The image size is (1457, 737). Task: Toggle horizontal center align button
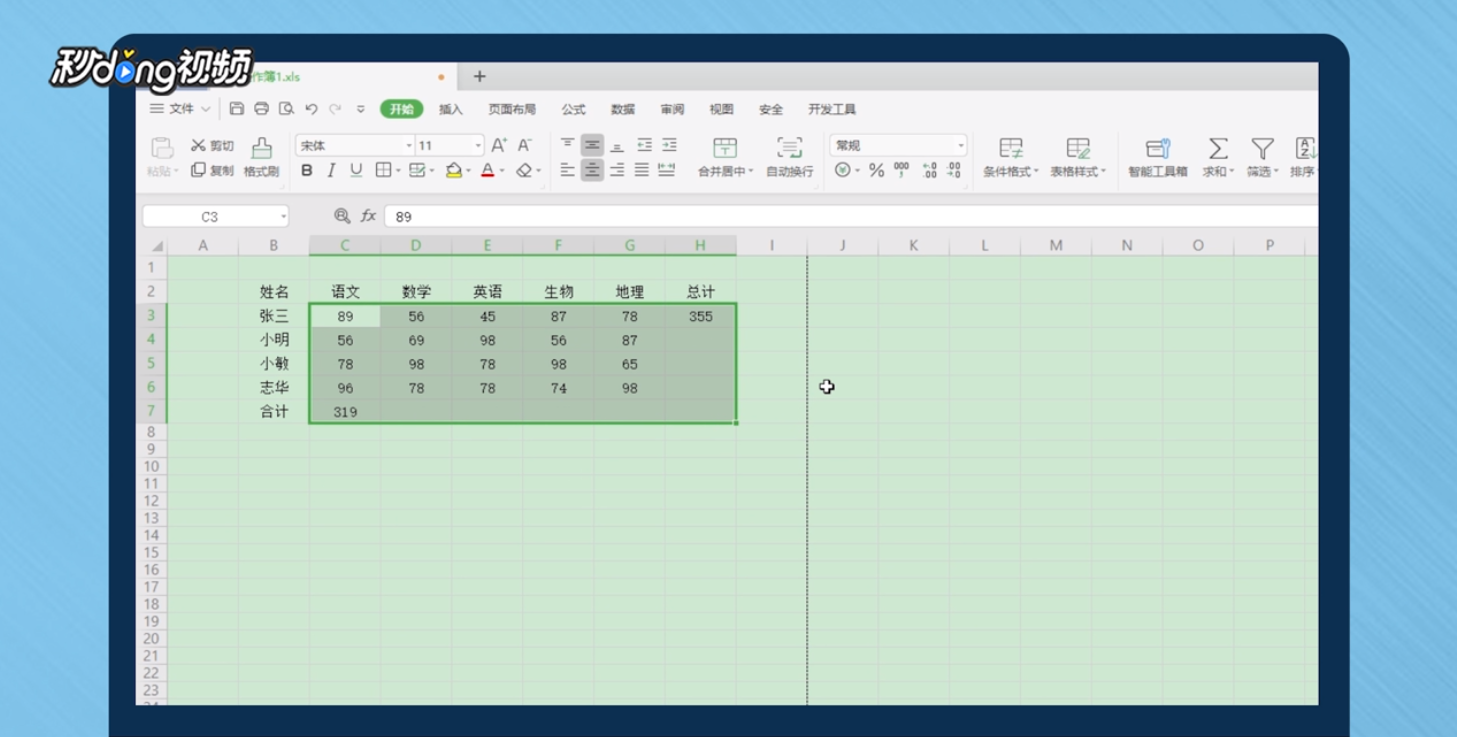coord(592,171)
